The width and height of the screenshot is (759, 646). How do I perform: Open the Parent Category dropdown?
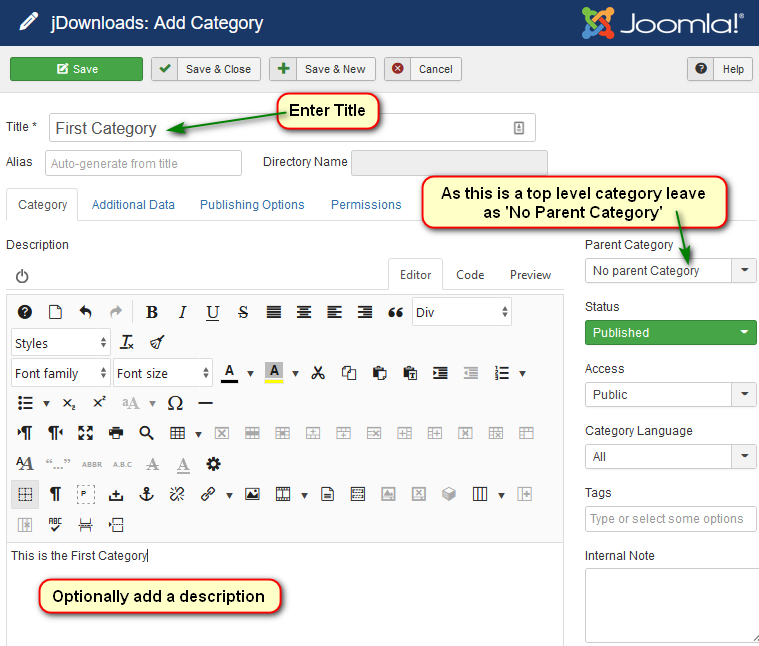[x=670, y=270]
